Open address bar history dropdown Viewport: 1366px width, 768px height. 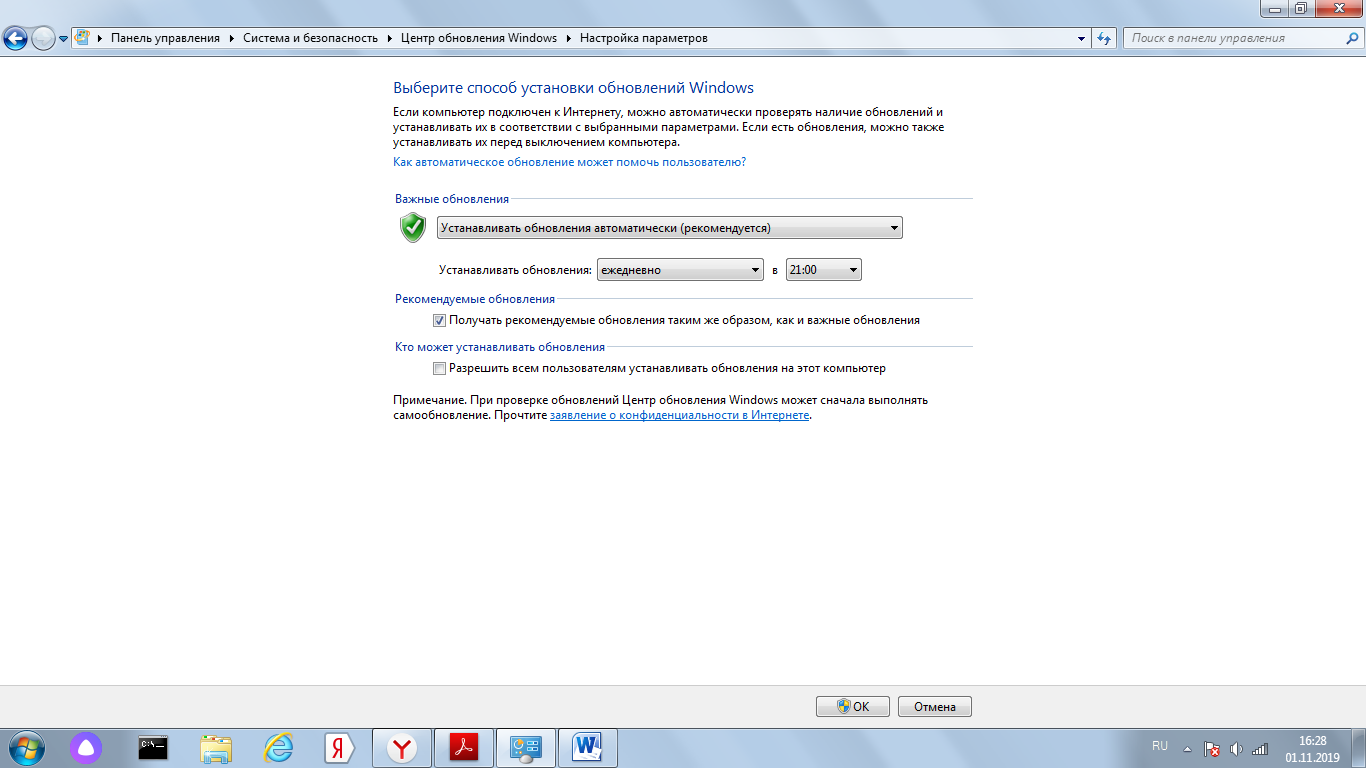[1082, 38]
